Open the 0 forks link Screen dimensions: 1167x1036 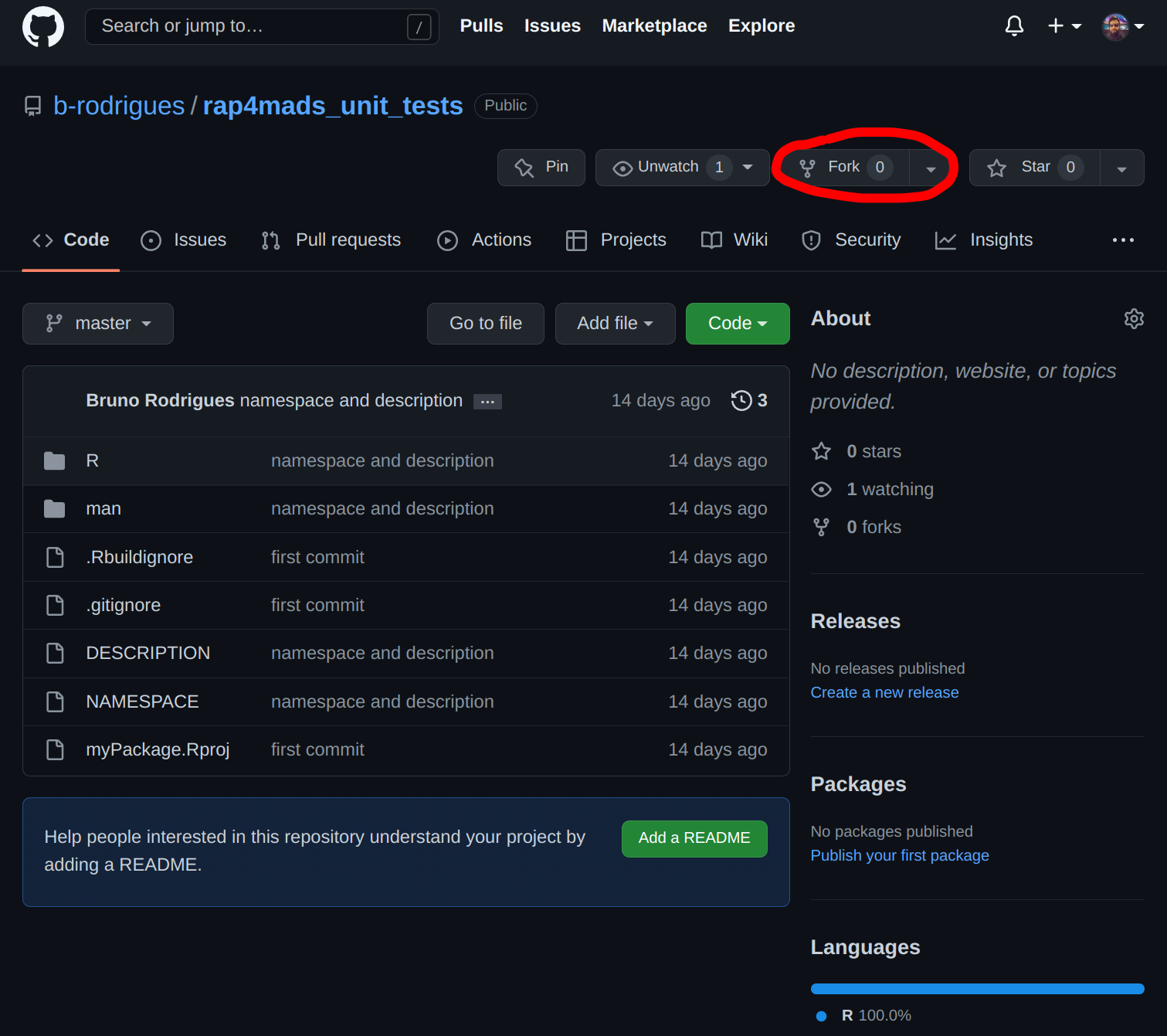[857, 527]
